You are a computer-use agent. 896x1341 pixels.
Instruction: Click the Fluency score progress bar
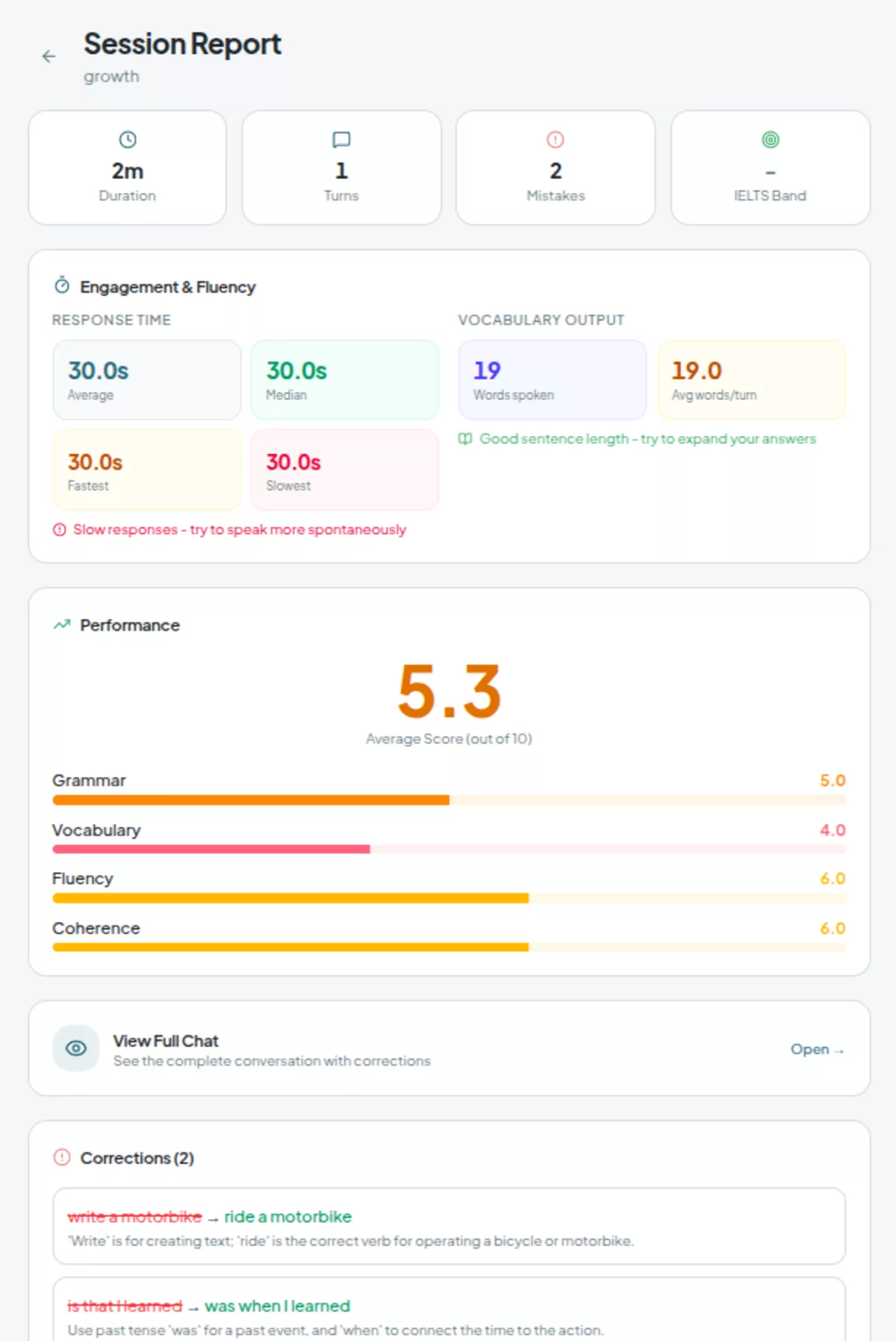pyautogui.click(x=449, y=898)
